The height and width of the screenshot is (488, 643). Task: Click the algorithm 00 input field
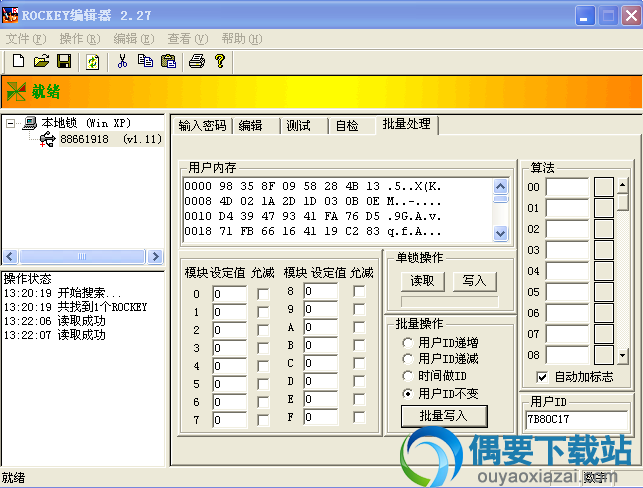click(568, 187)
